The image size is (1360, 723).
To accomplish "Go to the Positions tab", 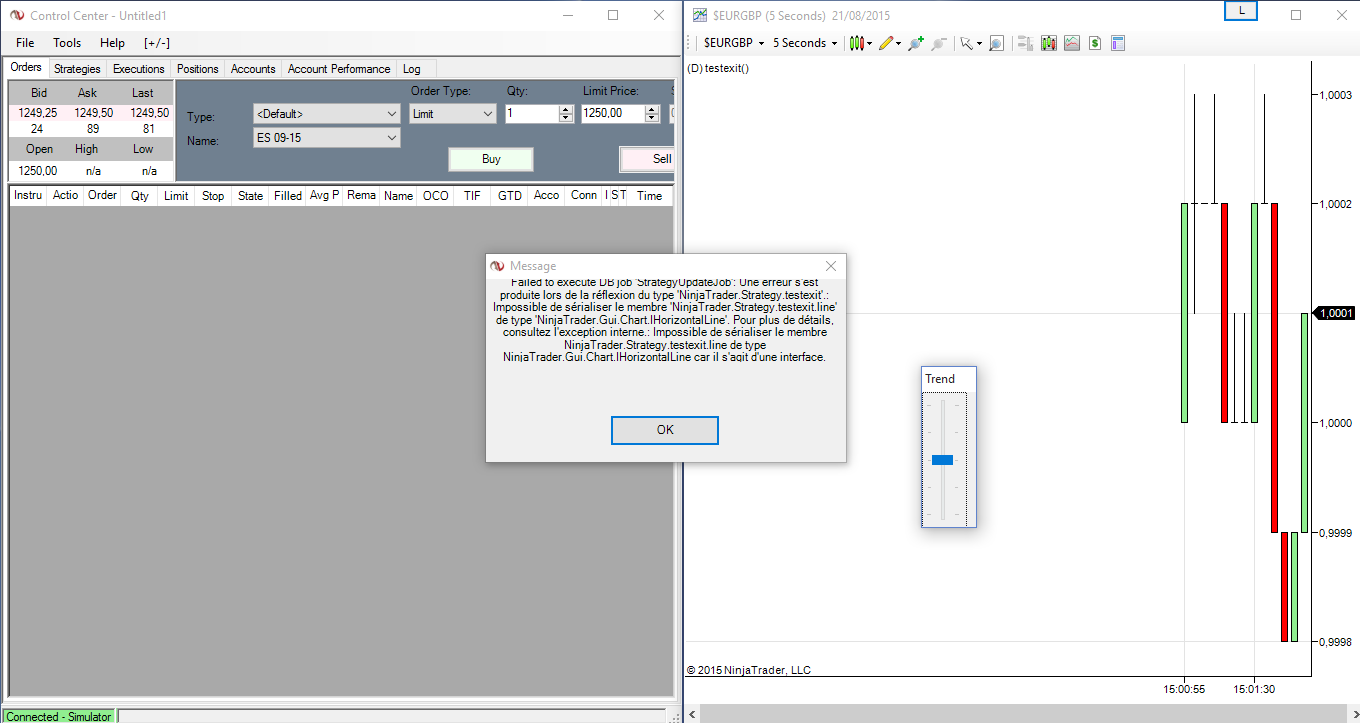I will 198,69.
